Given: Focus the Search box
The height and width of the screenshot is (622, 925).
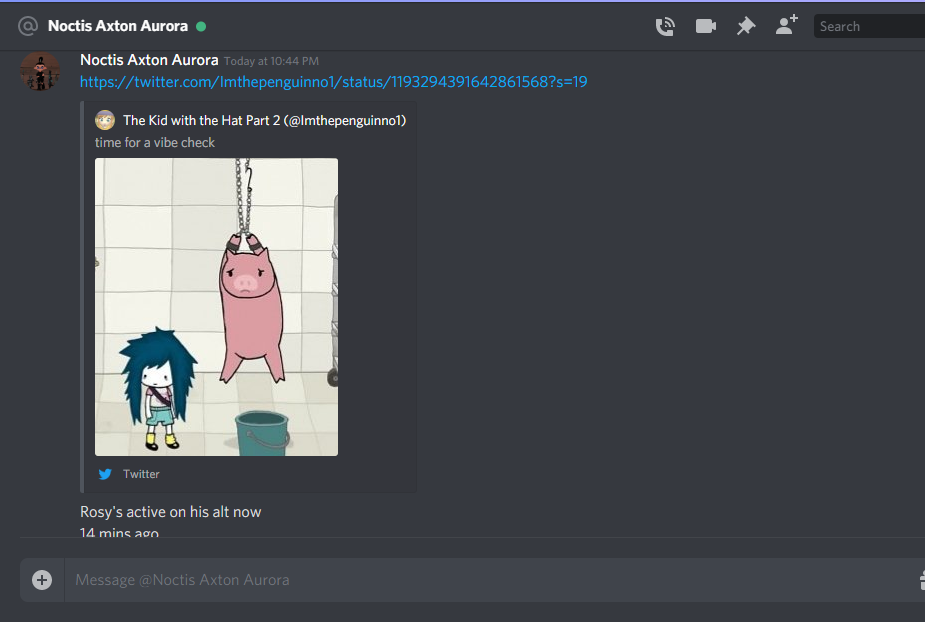Looking at the screenshot, I should tap(869, 27).
